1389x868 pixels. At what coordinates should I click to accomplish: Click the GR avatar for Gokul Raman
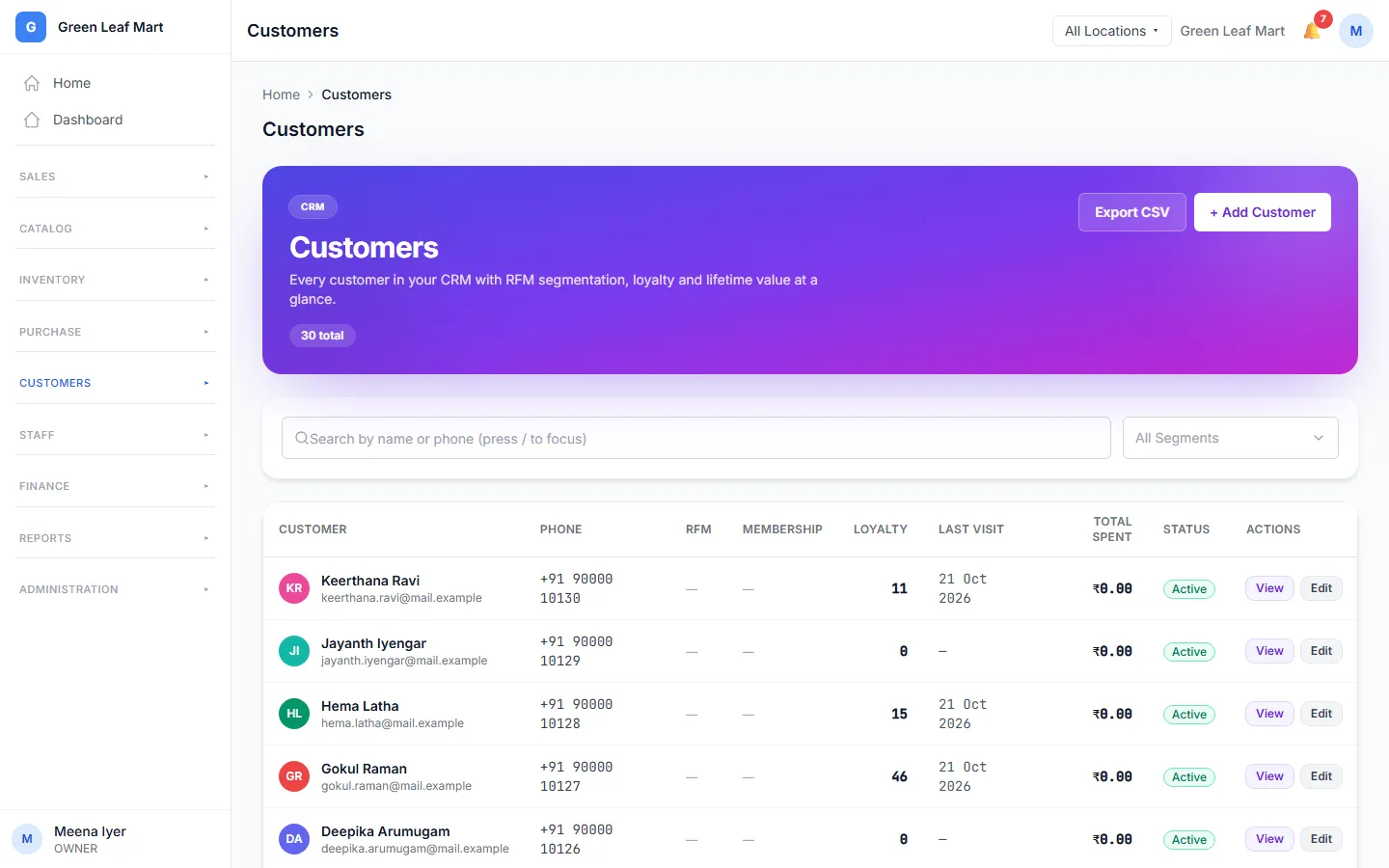point(294,776)
